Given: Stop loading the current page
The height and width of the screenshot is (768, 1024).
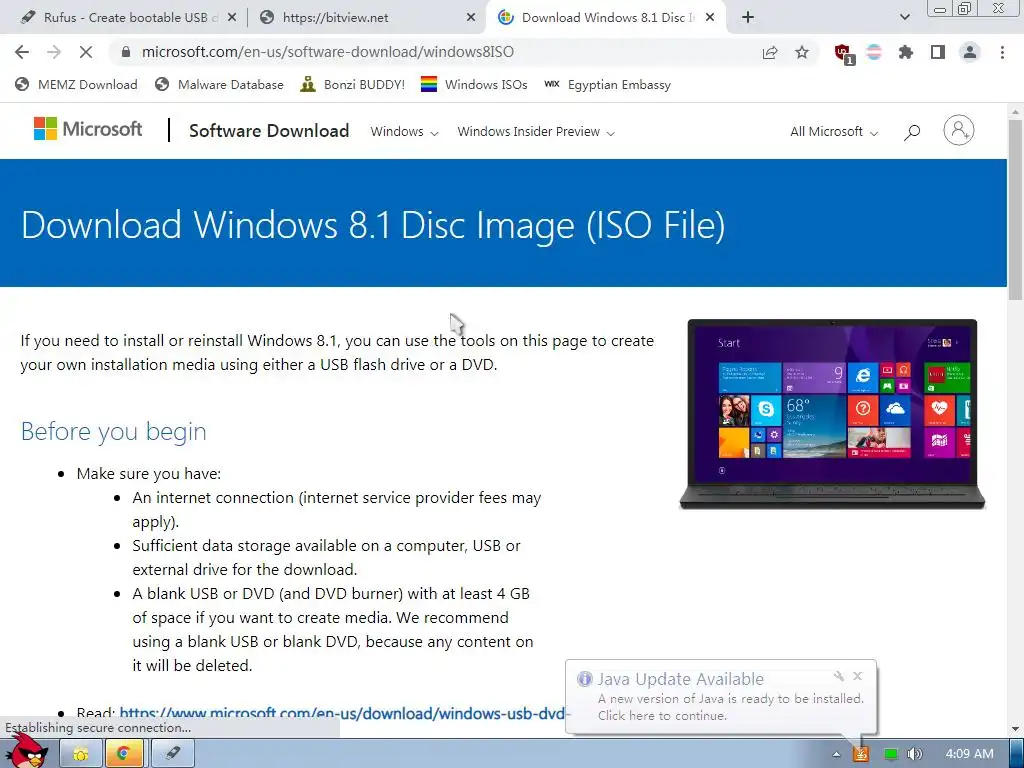Looking at the screenshot, I should (86, 52).
